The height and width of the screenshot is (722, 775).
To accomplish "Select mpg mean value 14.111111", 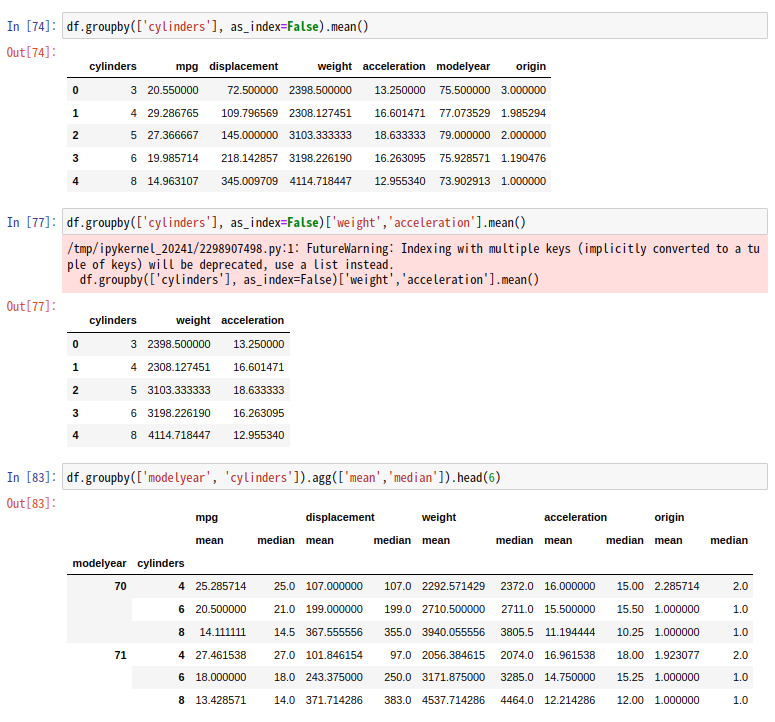I will tap(223, 632).
